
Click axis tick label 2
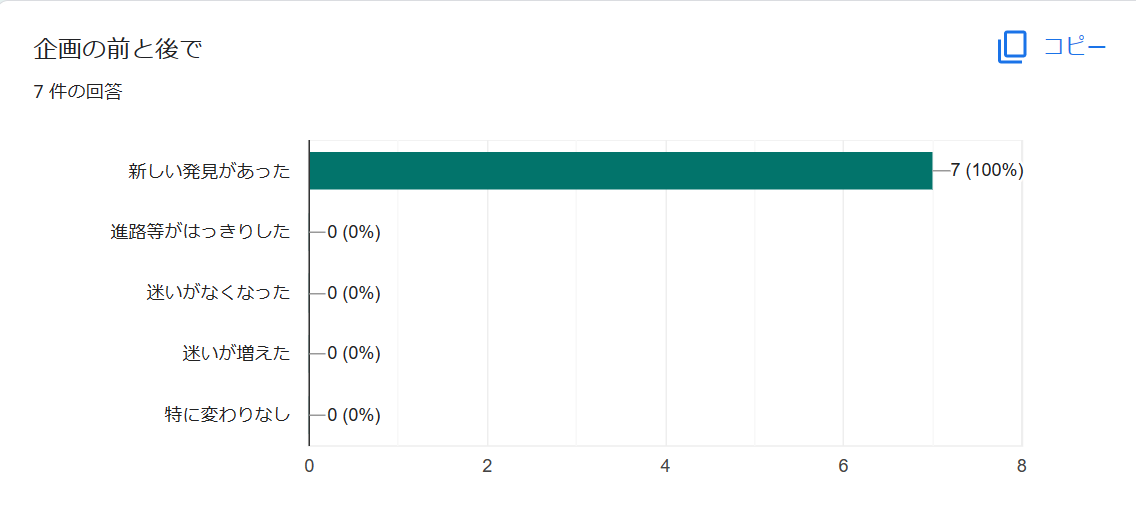coord(488,466)
